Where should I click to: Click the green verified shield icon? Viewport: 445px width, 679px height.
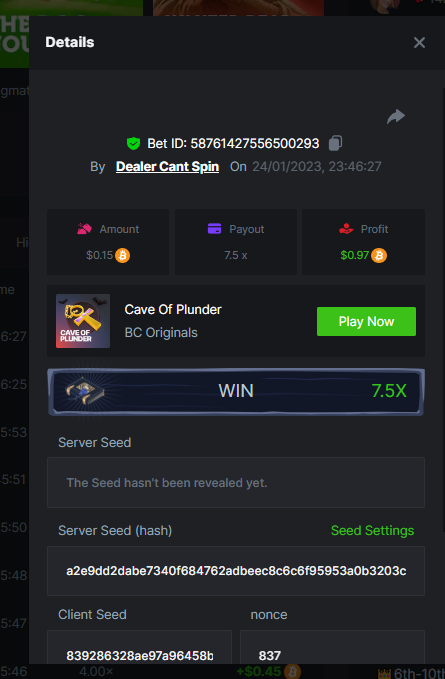[133, 143]
